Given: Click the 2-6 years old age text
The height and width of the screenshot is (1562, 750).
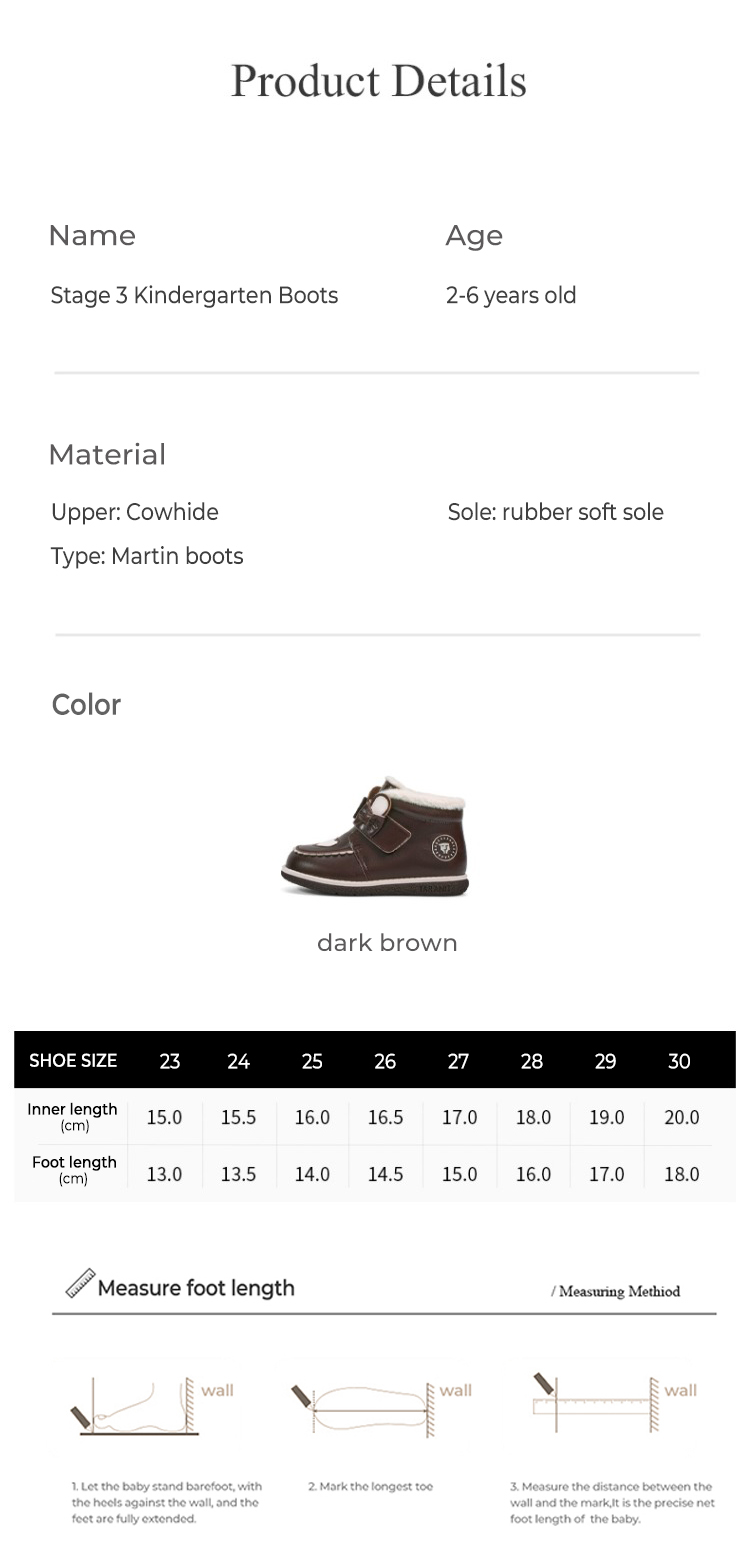Looking at the screenshot, I should [x=511, y=296].
